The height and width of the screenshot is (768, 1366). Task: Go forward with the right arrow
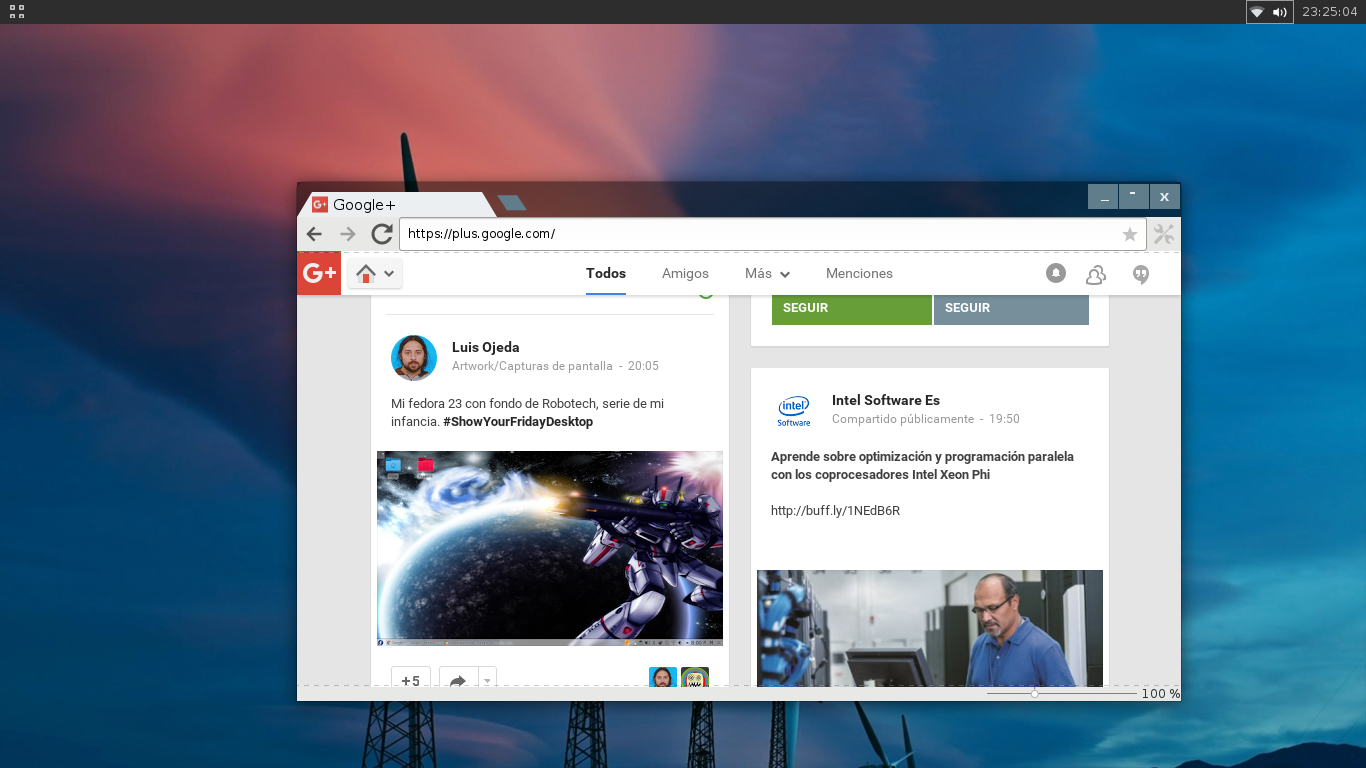[x=347, y=234]
